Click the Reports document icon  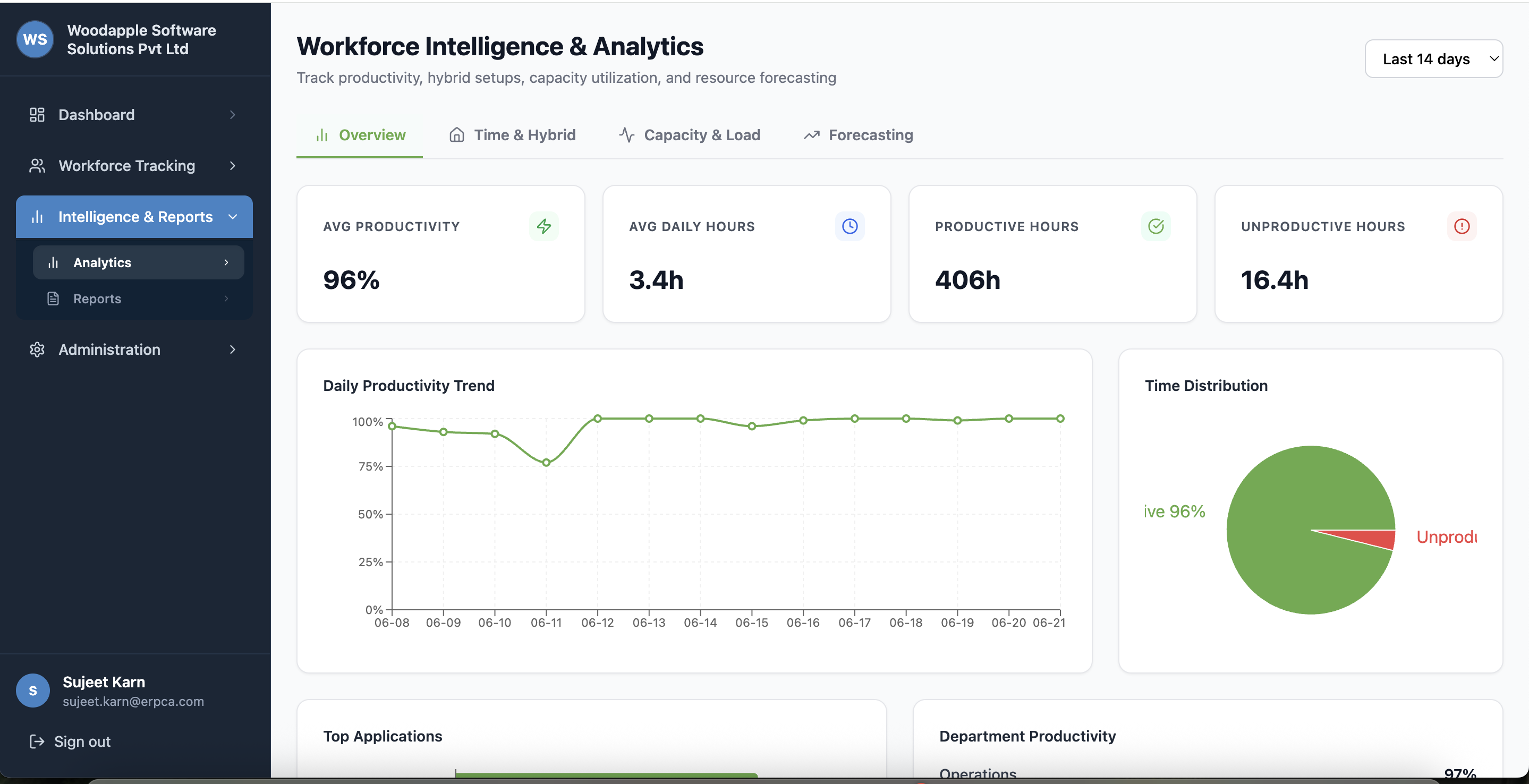tap(53, 299)
